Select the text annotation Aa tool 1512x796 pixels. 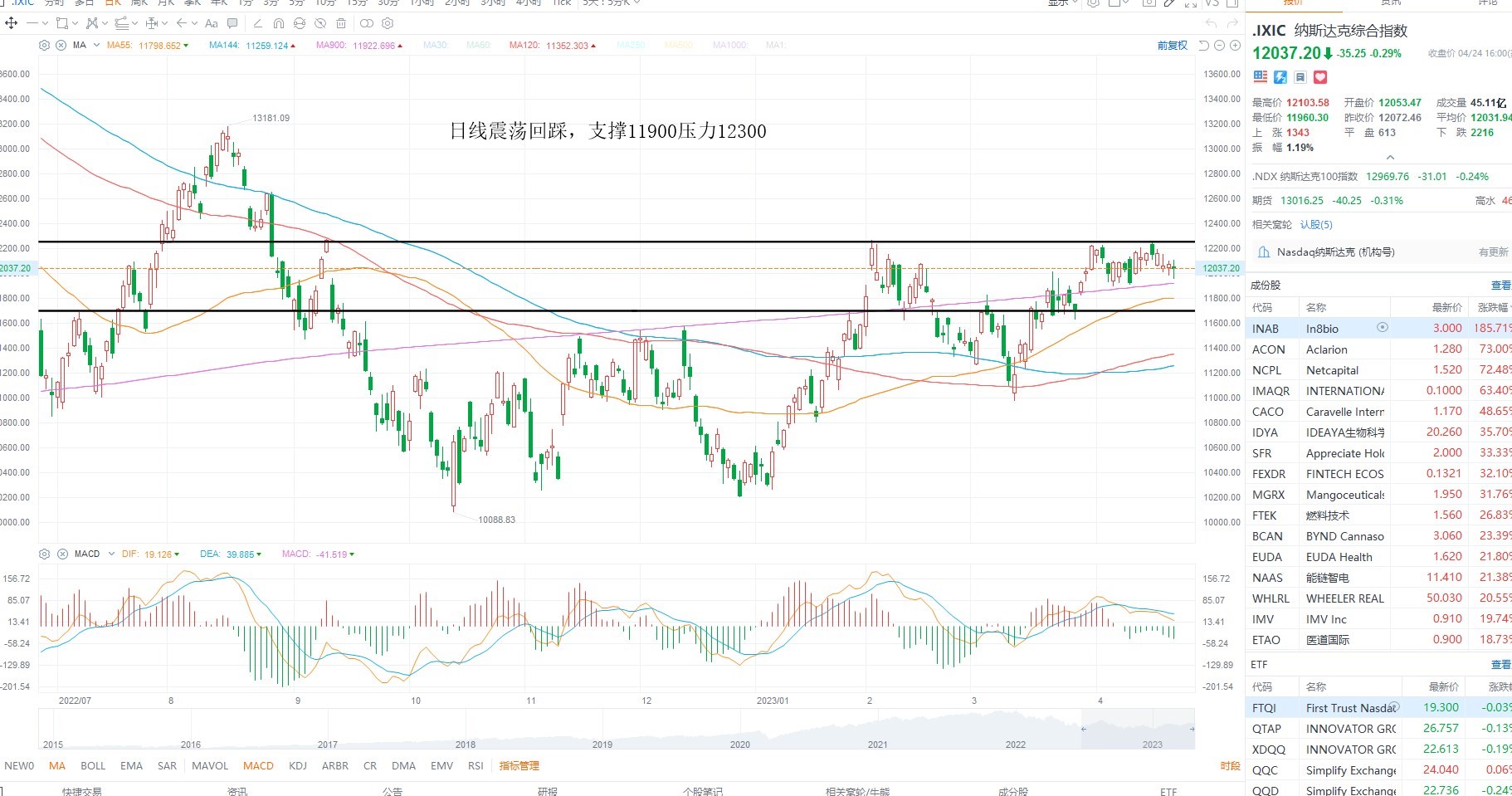(x=212, y=23)
